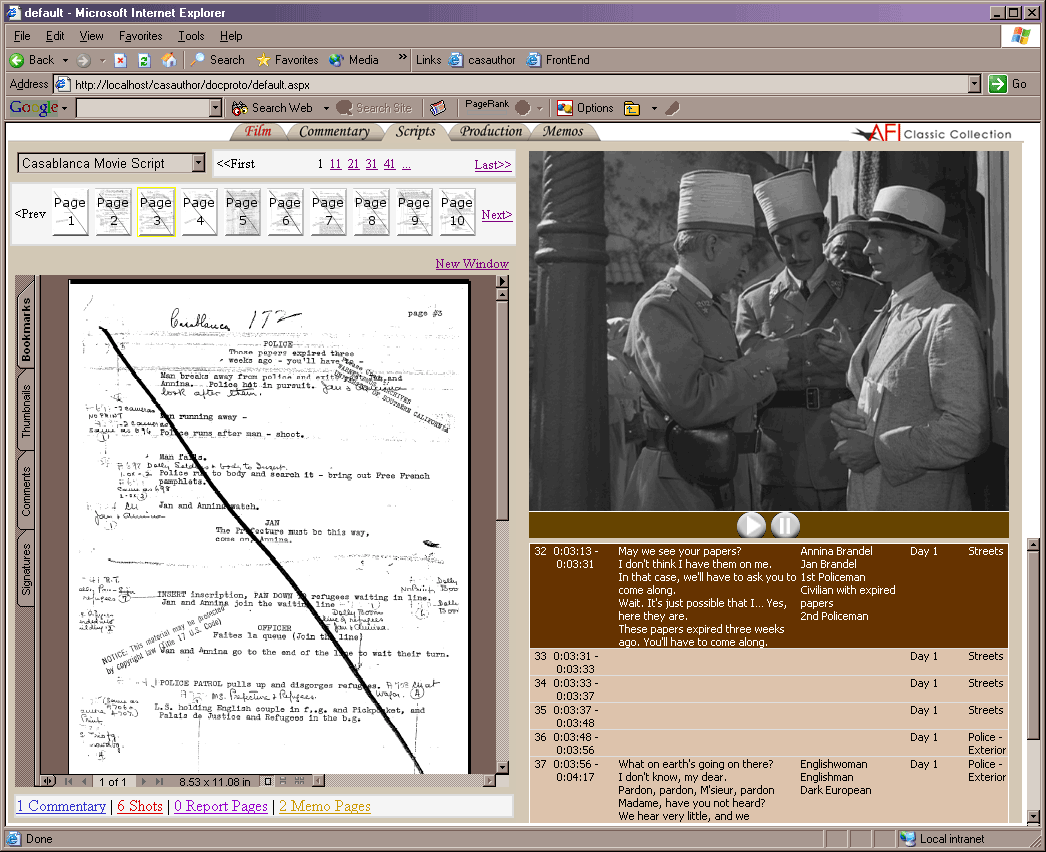
Task: Switch to the Production tab
Action: click(491, 132)
